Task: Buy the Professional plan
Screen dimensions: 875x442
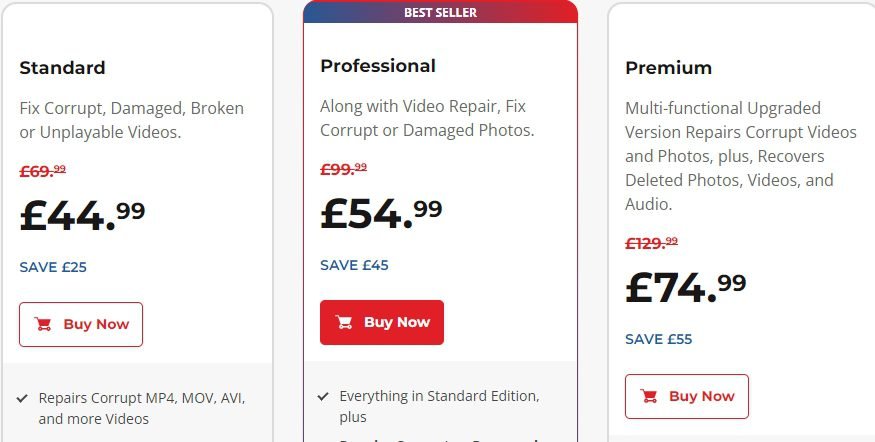Action: (x=382, y=322)
